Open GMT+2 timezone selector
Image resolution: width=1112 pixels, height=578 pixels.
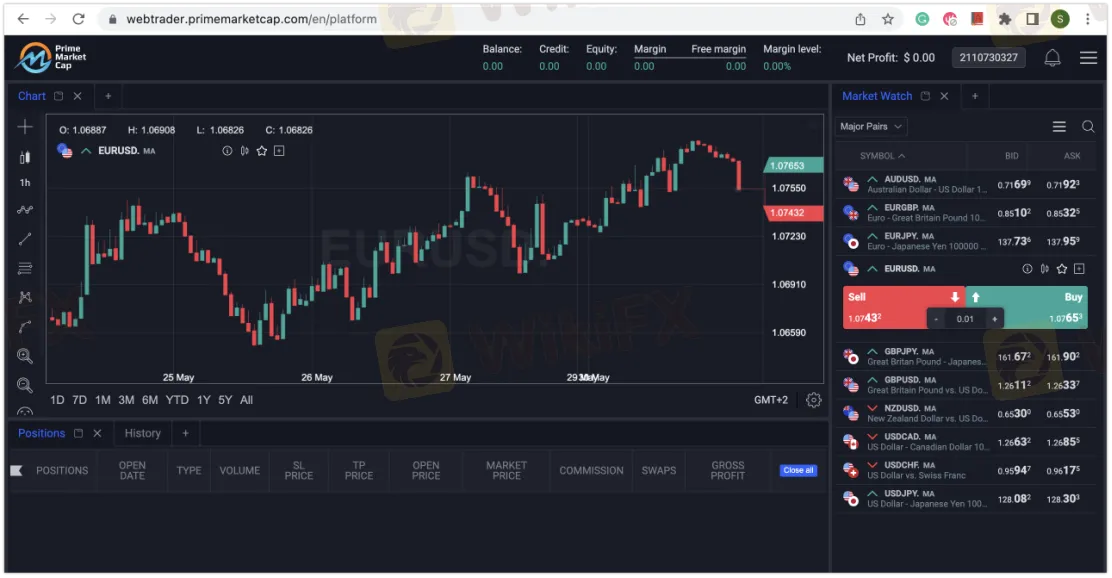(771, 400)
